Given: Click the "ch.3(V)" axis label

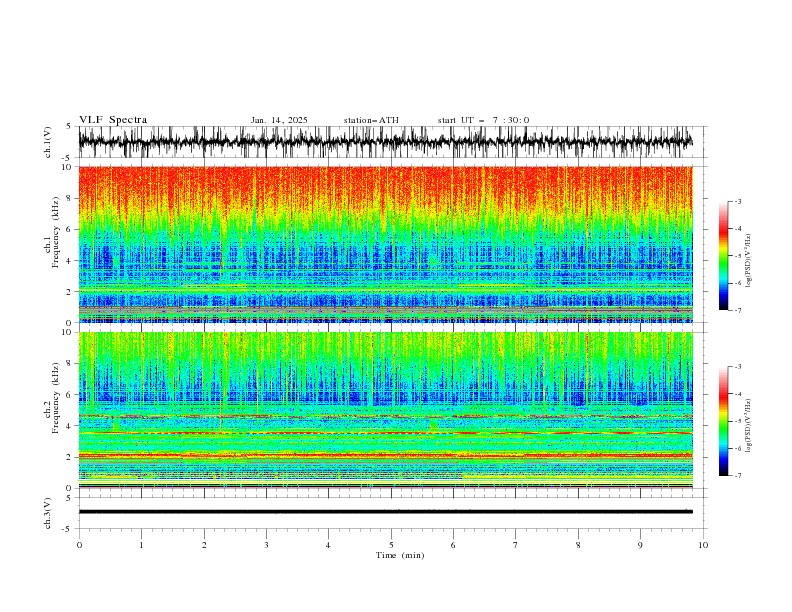Looking at the screenshot, I should coord(48,513).
